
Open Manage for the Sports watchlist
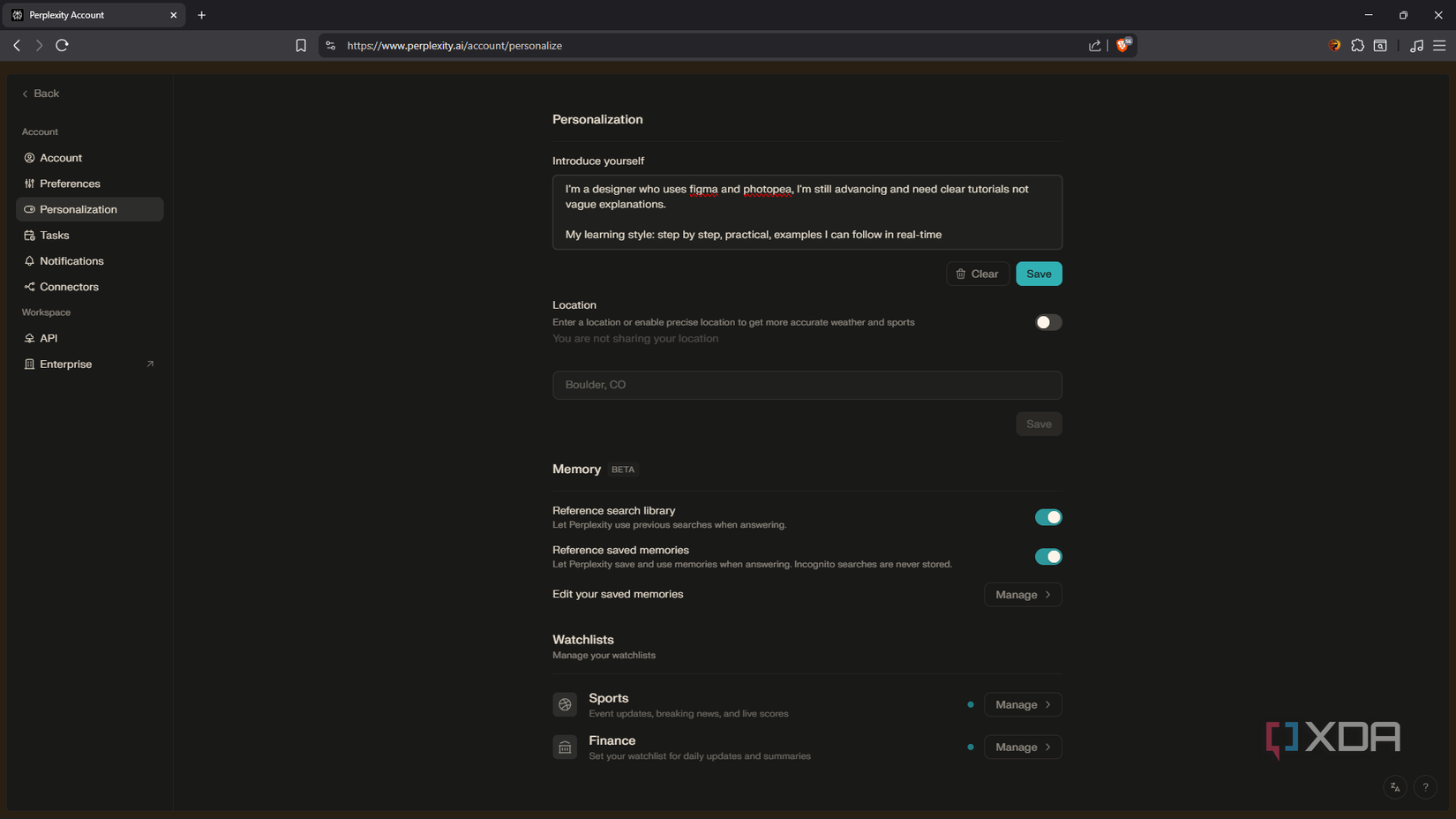point(1023,704)
